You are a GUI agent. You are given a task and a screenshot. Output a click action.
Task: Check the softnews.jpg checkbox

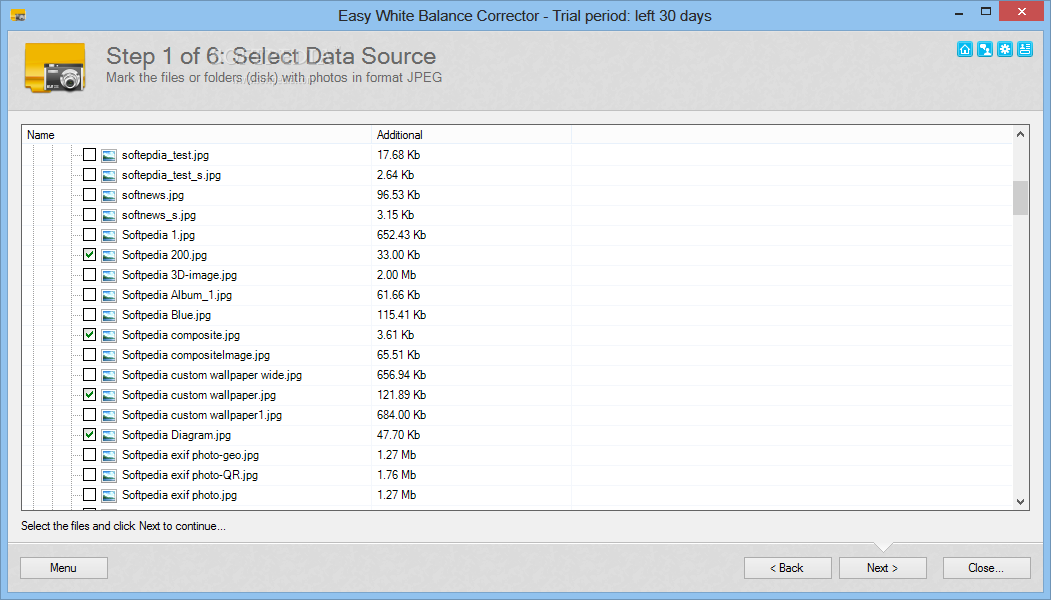89,195
